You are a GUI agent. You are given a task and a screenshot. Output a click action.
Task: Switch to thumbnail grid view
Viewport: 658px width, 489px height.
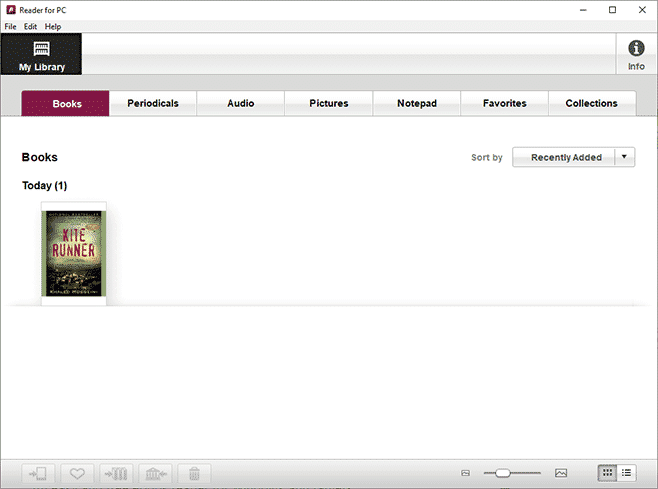point(607,473)
